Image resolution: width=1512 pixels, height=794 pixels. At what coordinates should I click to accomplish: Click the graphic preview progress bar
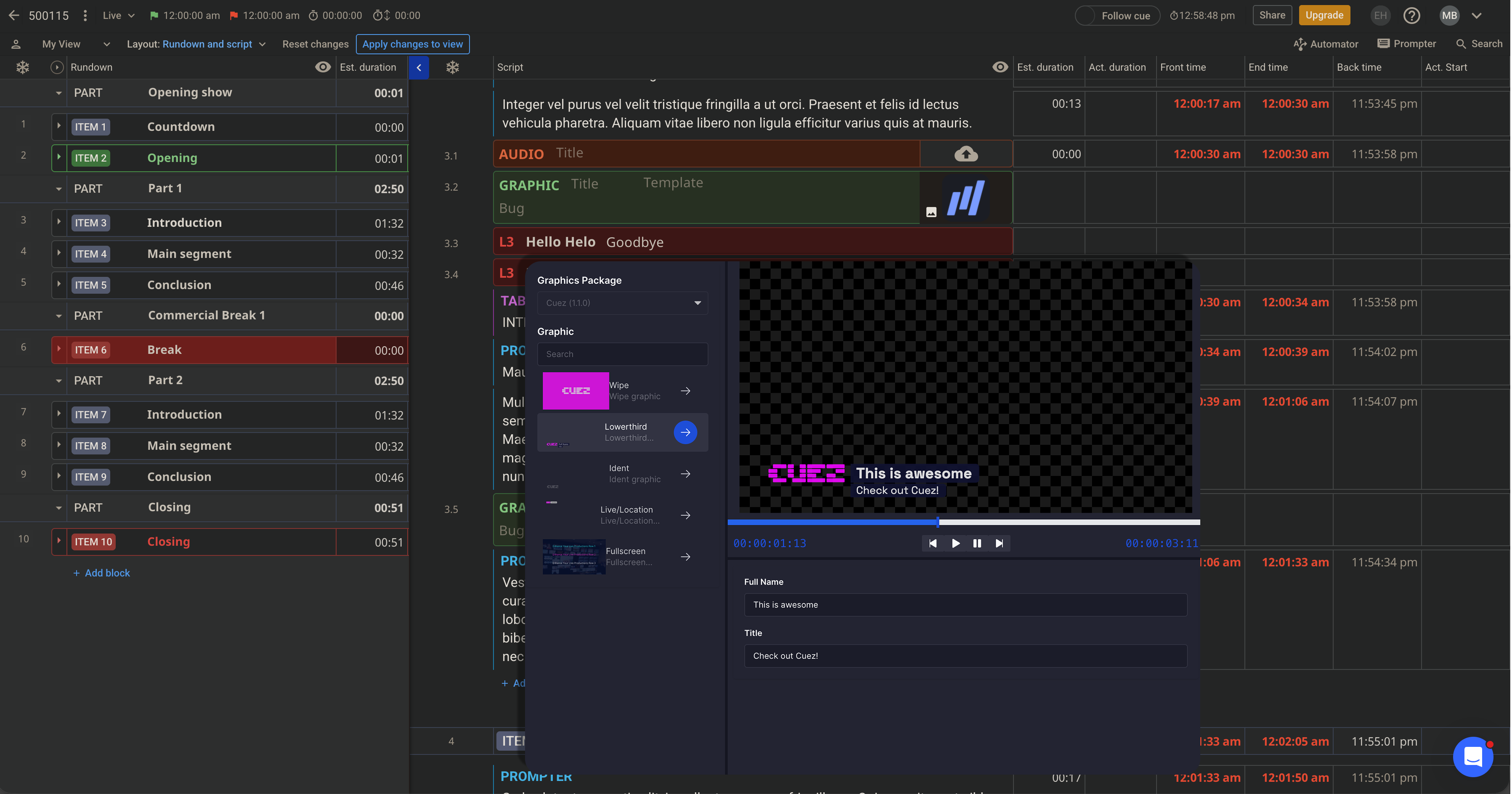964,522
